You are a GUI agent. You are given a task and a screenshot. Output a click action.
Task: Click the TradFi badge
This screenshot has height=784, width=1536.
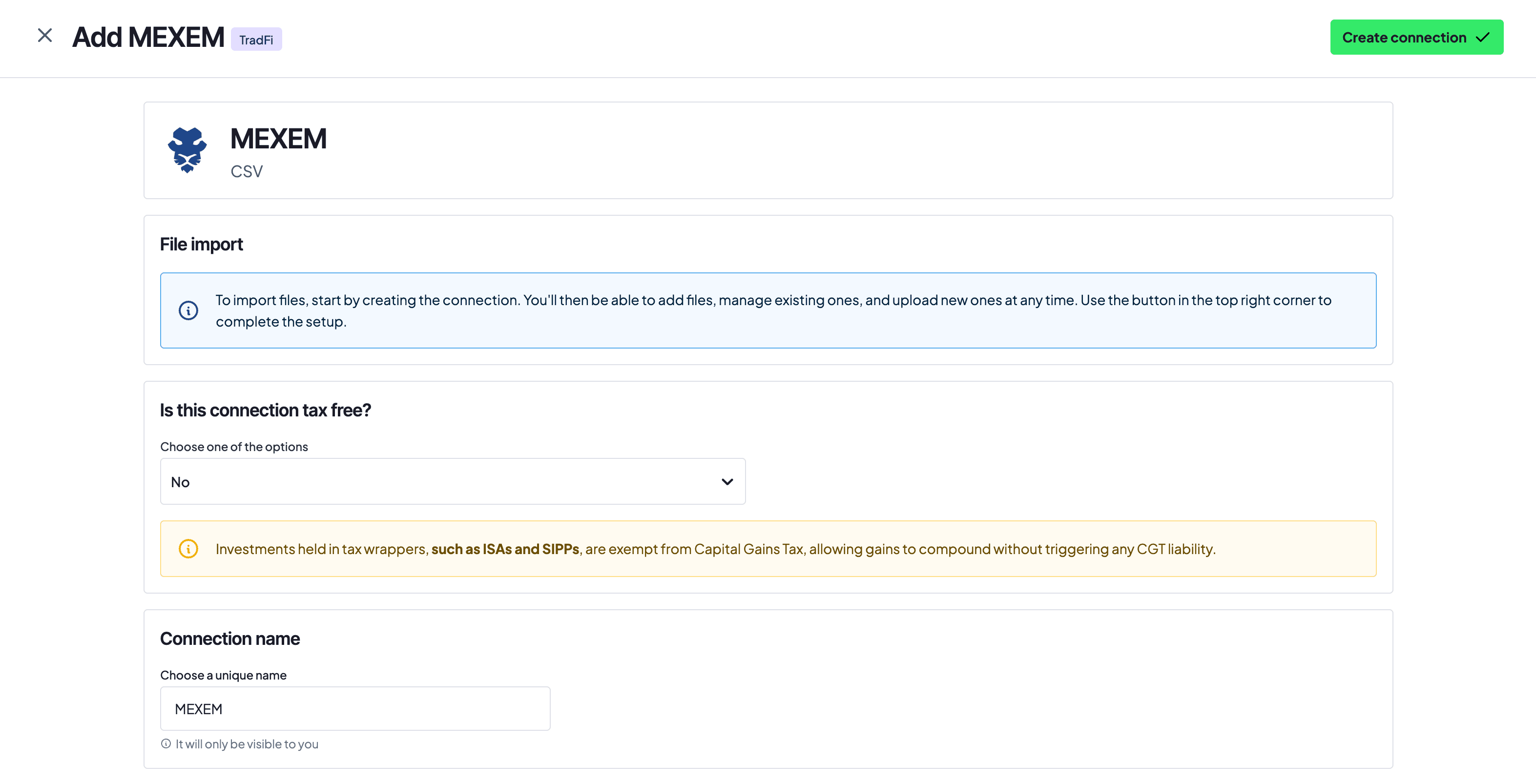(x=256, y=40)
